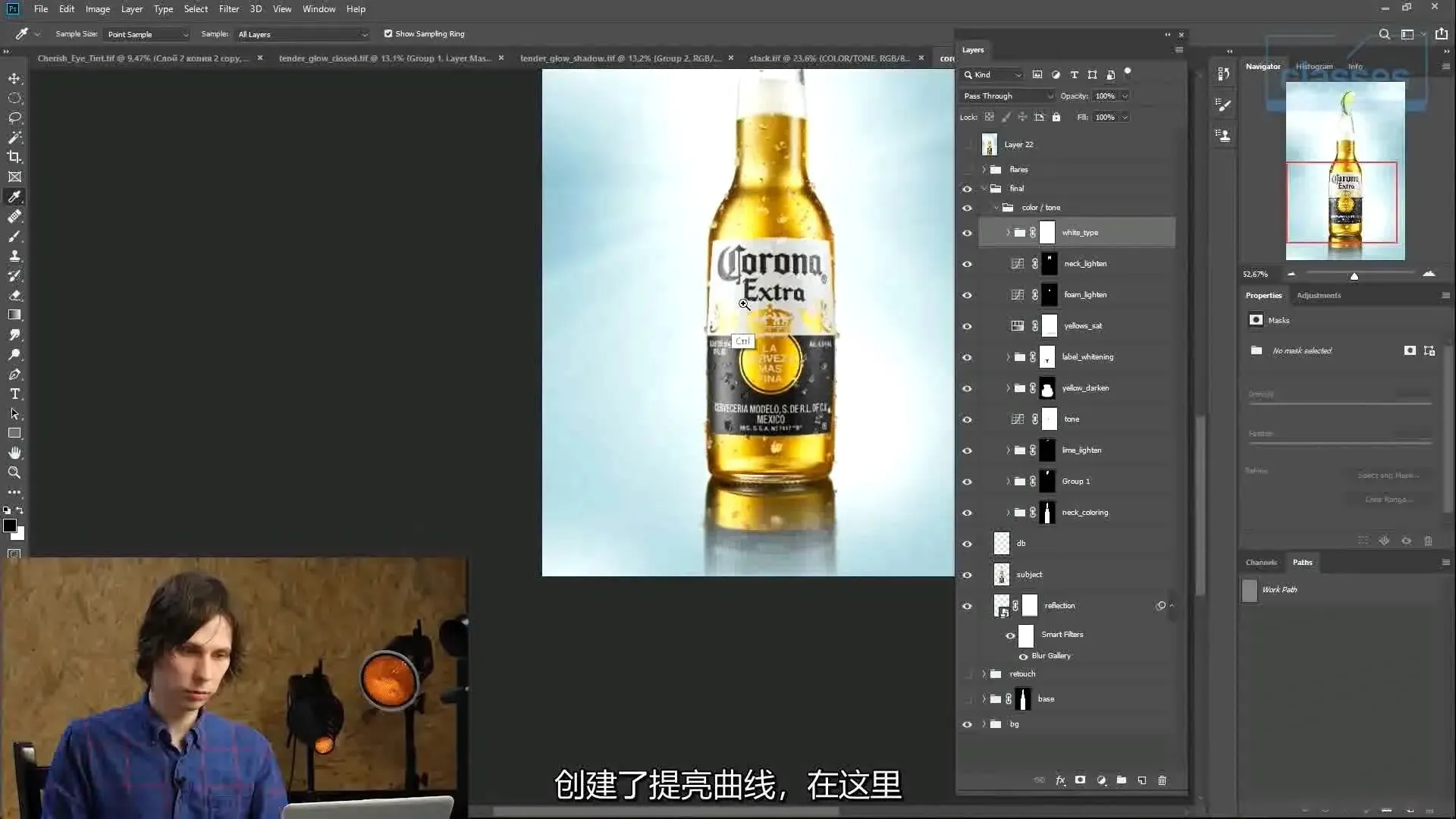Select the Crop tool
This screenshot has height=819, width=1456.
pyautogui.click(x=14, y=157)
